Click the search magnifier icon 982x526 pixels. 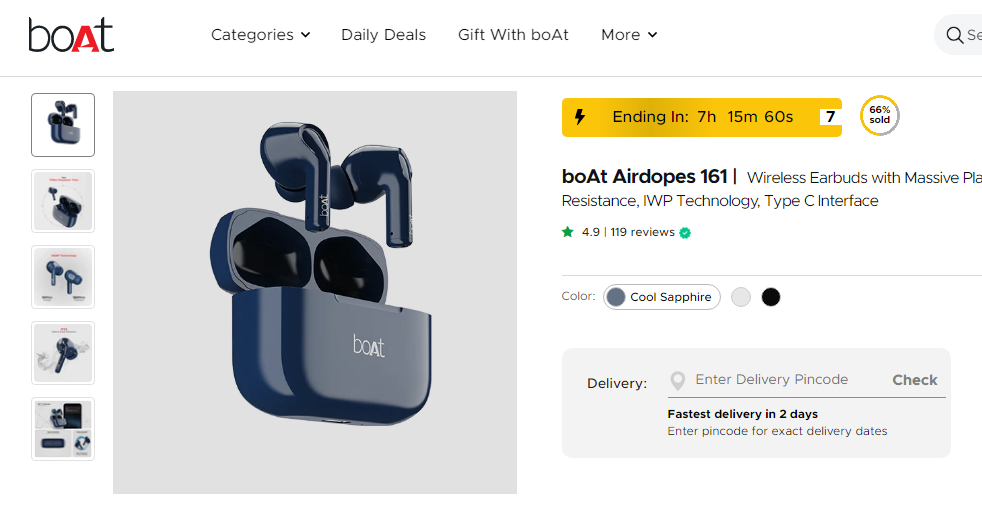point(955,35)
